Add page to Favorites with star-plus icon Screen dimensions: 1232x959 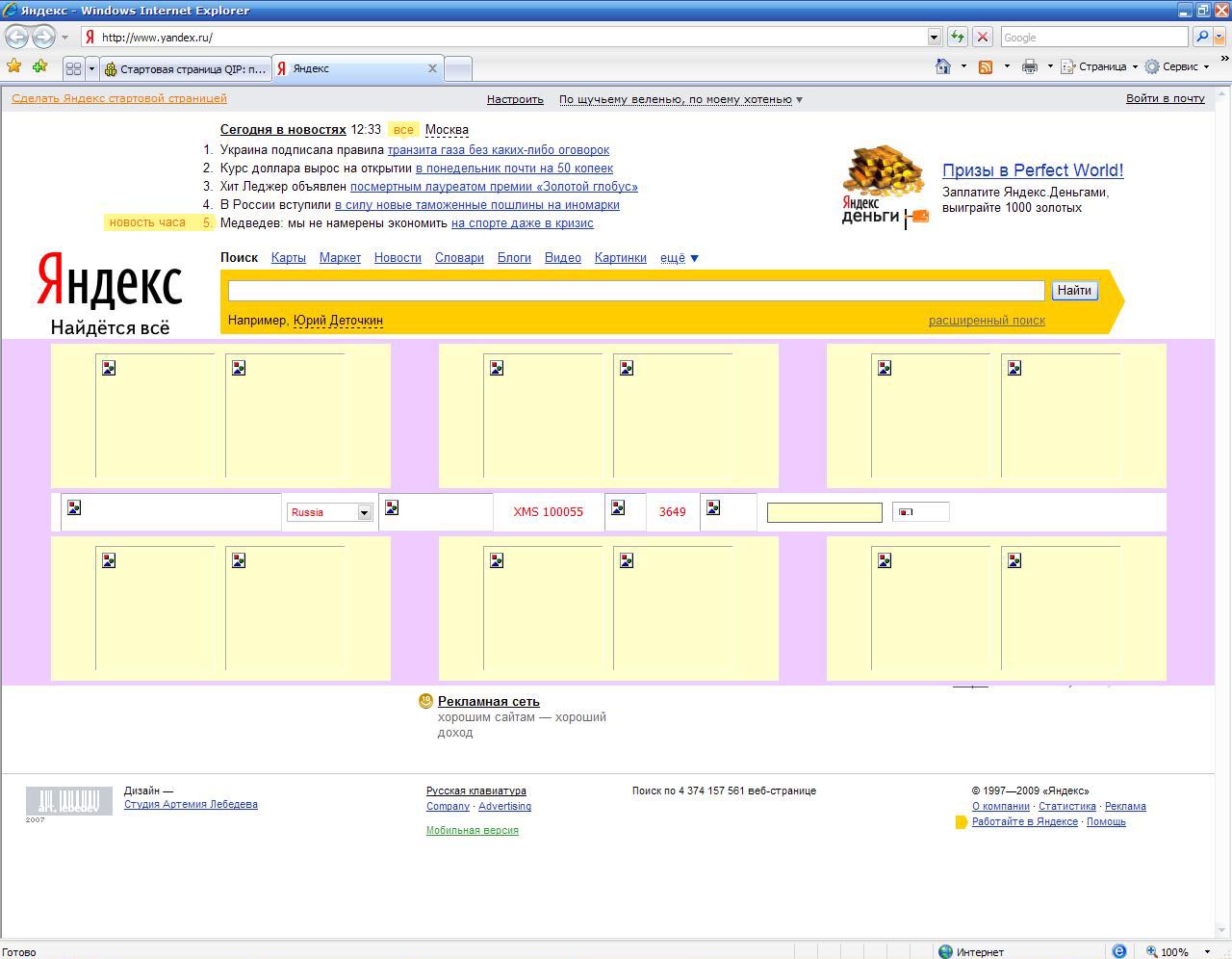(39, 66)
